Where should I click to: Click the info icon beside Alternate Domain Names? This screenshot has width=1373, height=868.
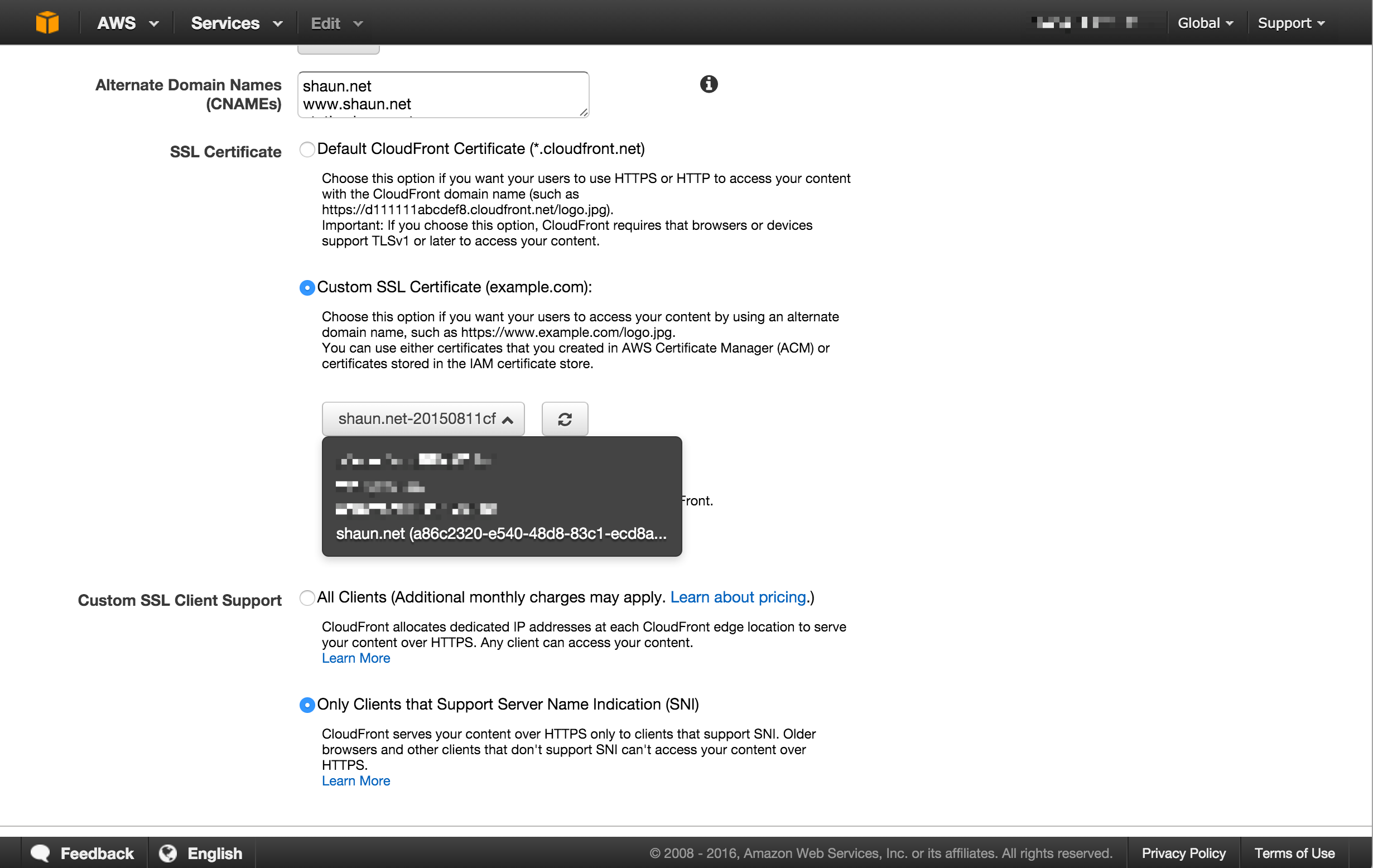coord(708,84)
